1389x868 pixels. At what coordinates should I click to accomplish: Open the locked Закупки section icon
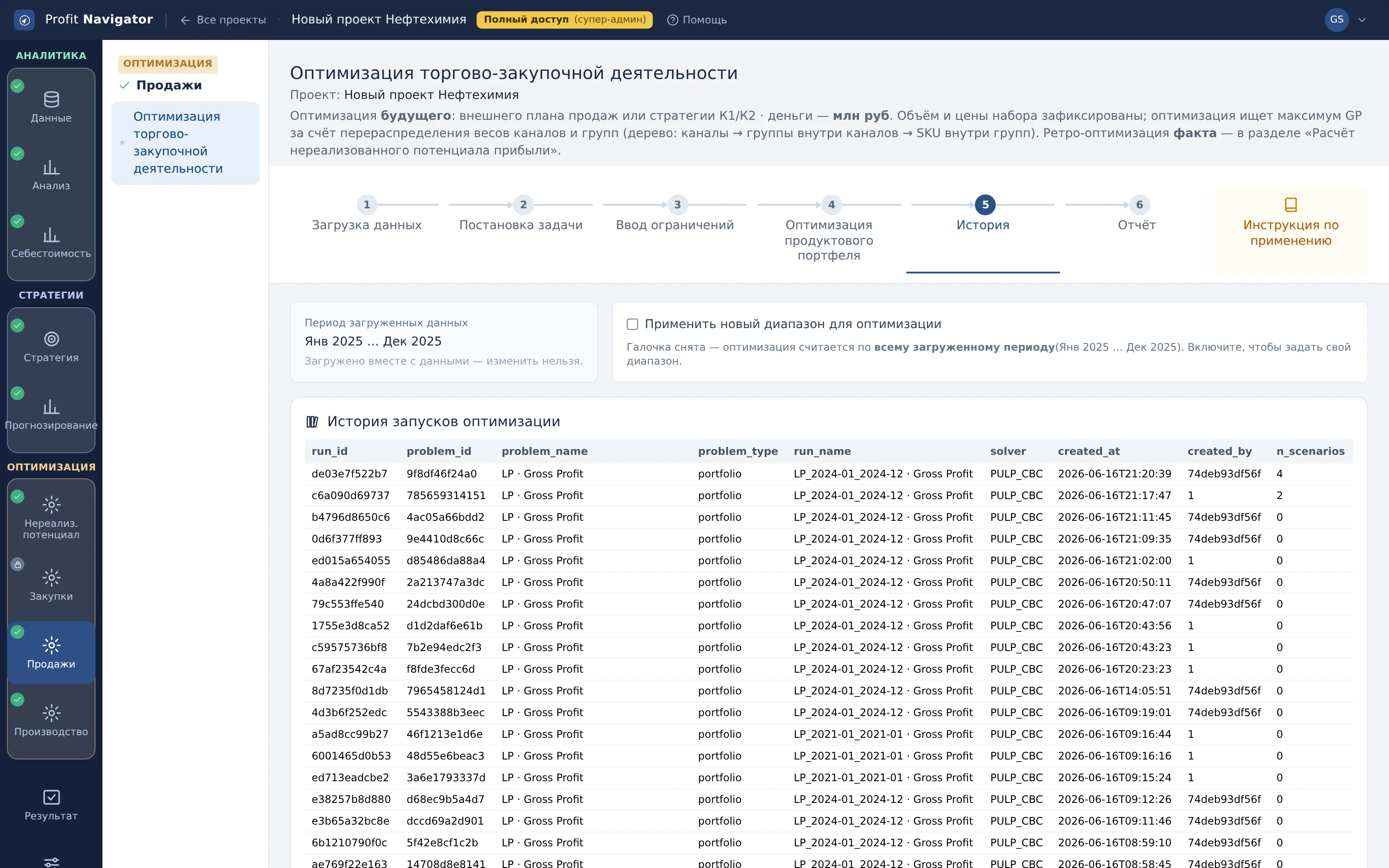click(x=51, y=578)
